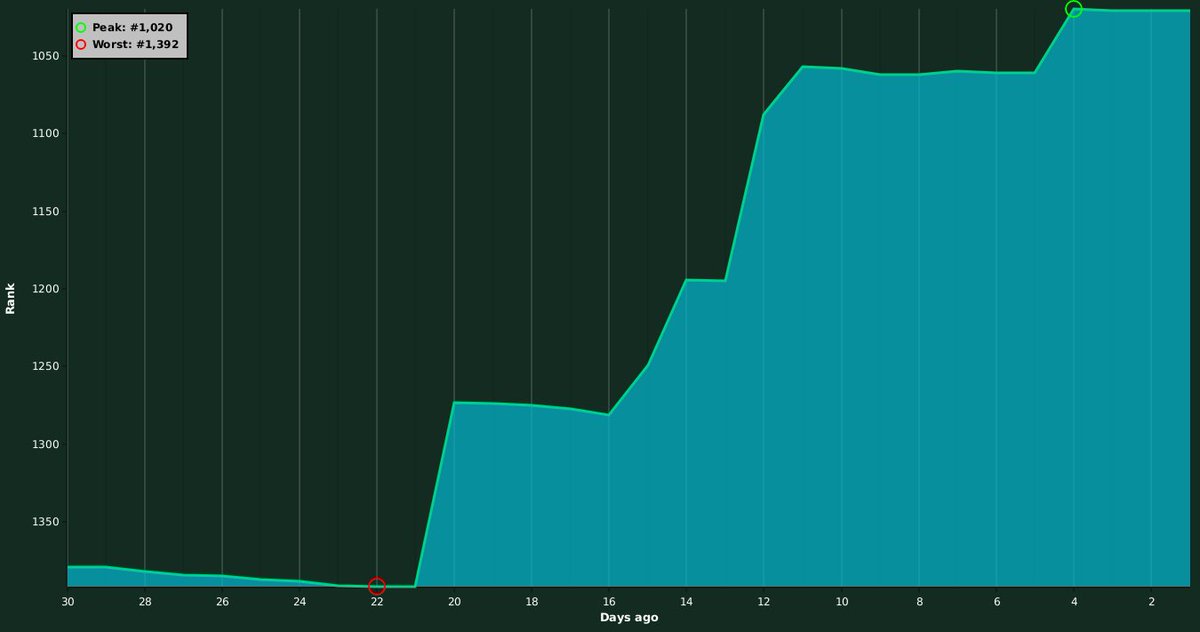Click the 'Peak: #1,020' legend entry
Image resolution: width=1200 pixels, height=632 pixels.
point(125,28)
